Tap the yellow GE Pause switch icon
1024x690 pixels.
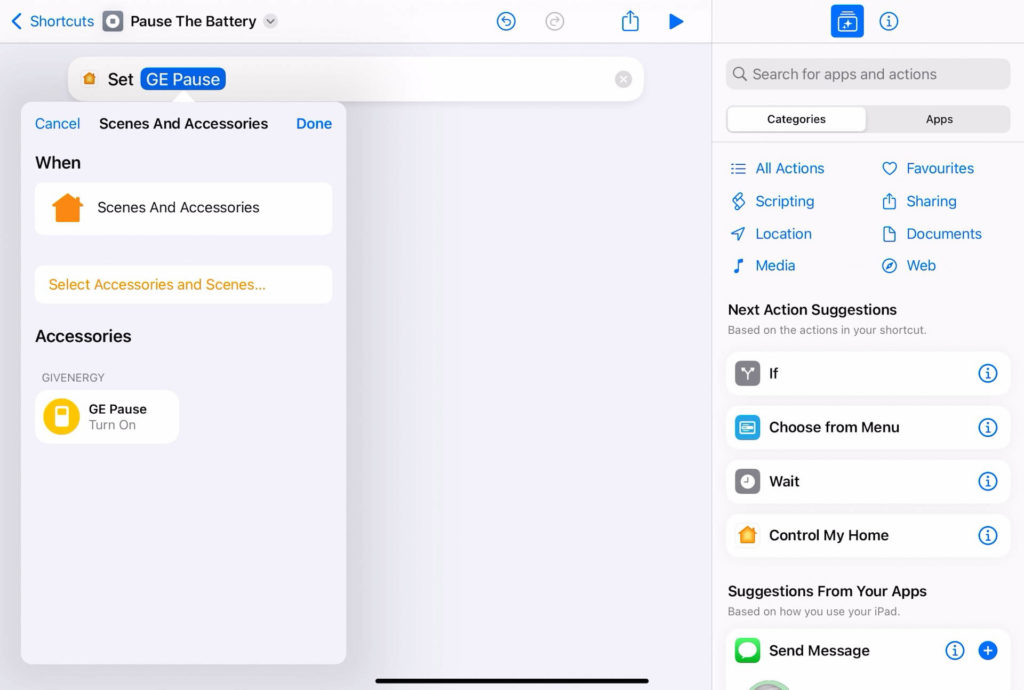(61, 416)
